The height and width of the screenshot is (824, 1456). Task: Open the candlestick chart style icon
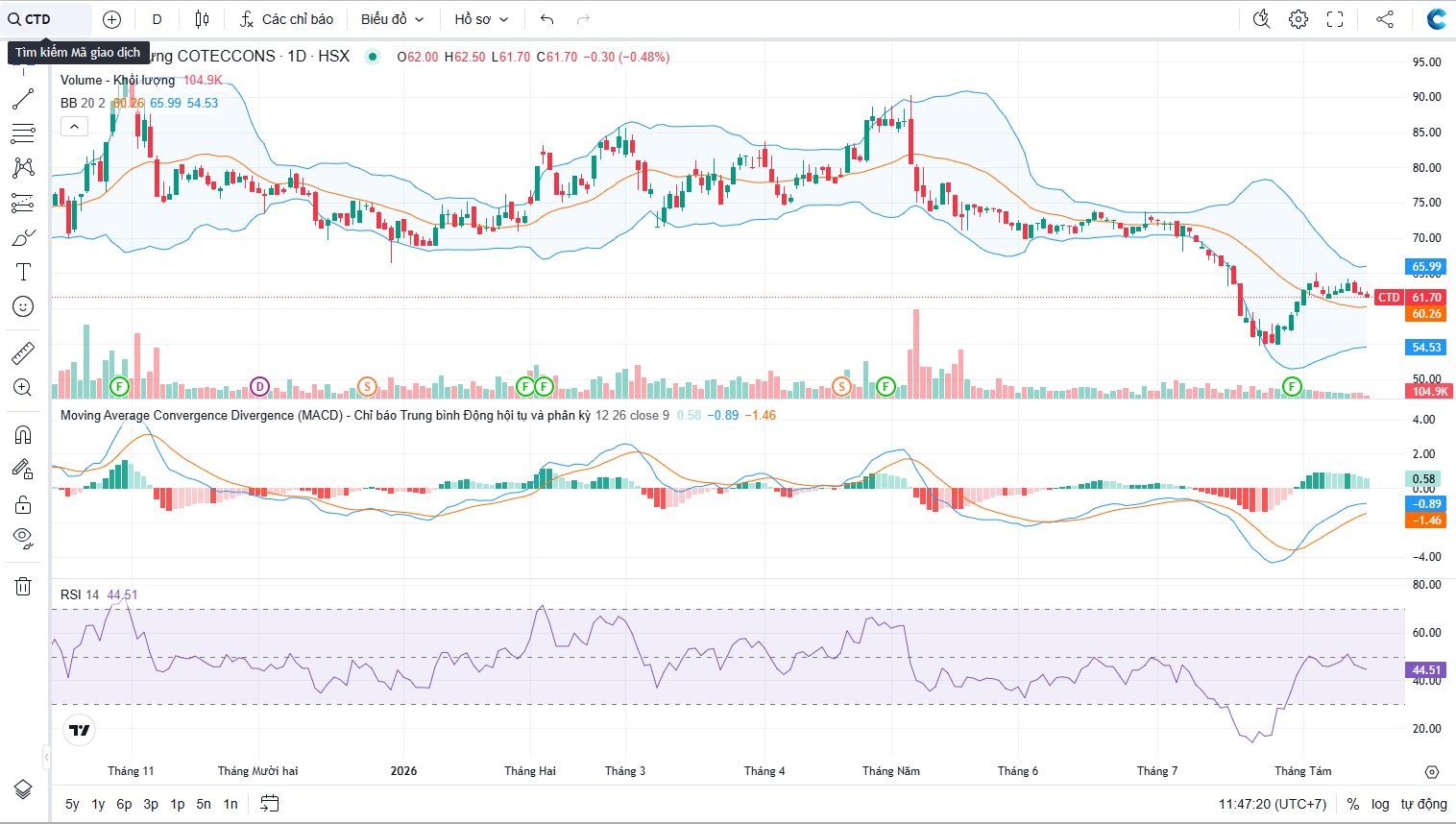(202, 19)
